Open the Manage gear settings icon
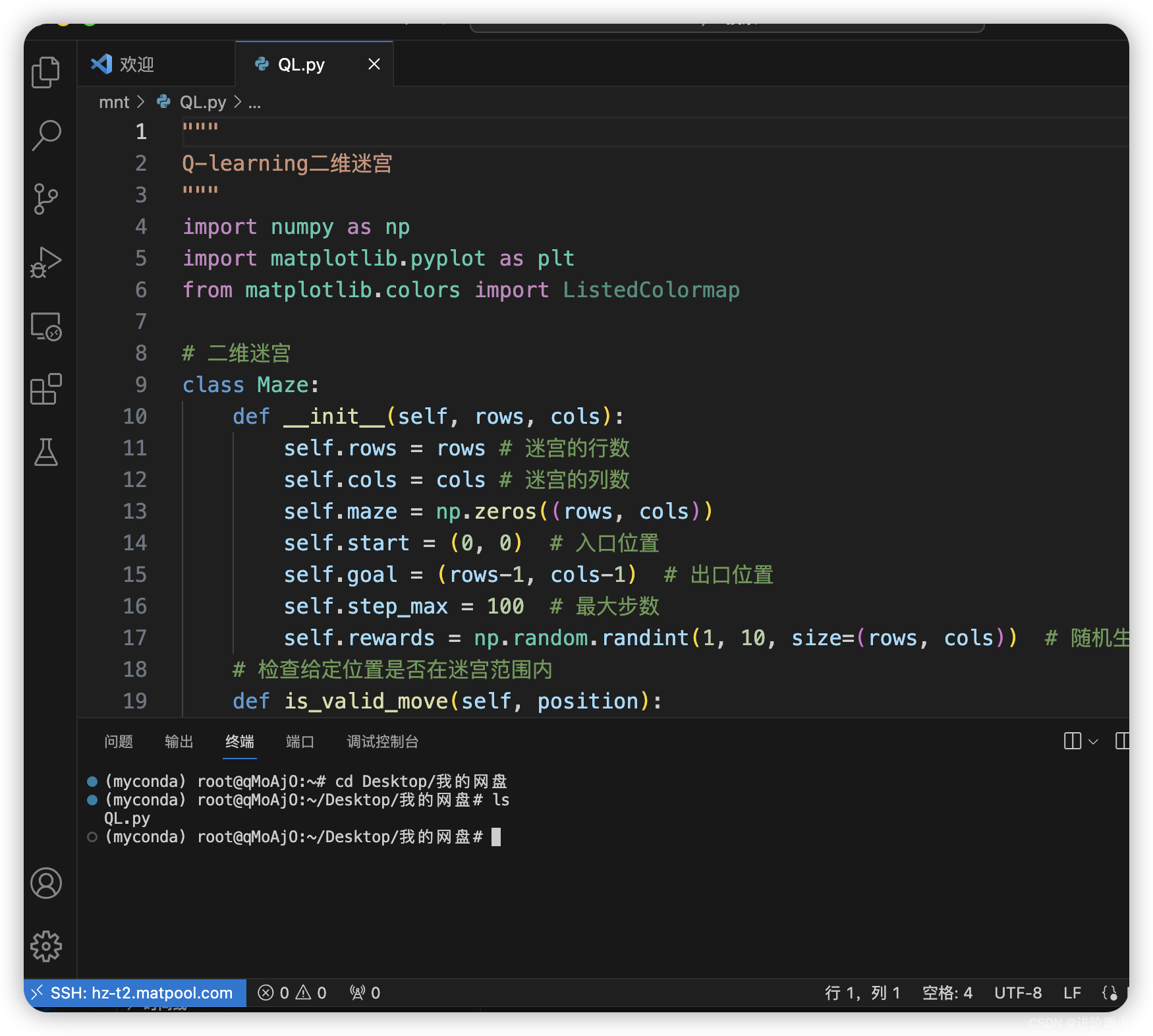 [x=46, y=946]
